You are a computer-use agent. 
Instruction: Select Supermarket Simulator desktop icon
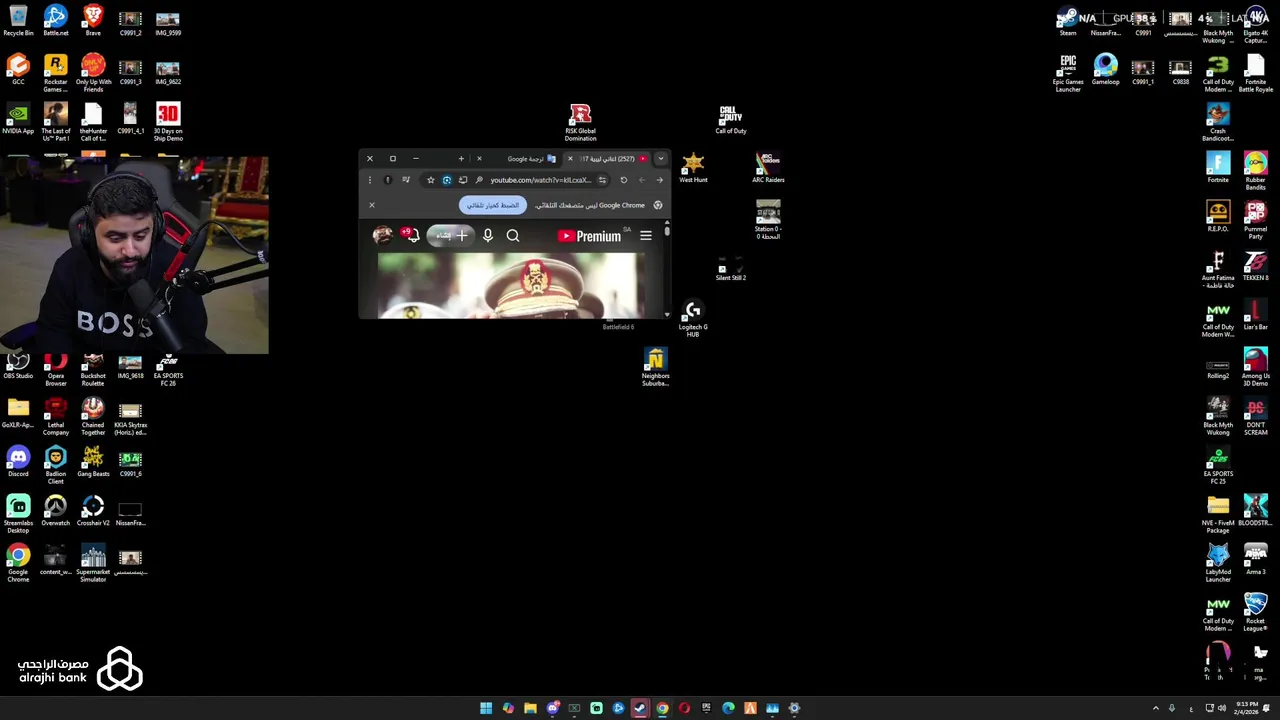tap(93, 564)
